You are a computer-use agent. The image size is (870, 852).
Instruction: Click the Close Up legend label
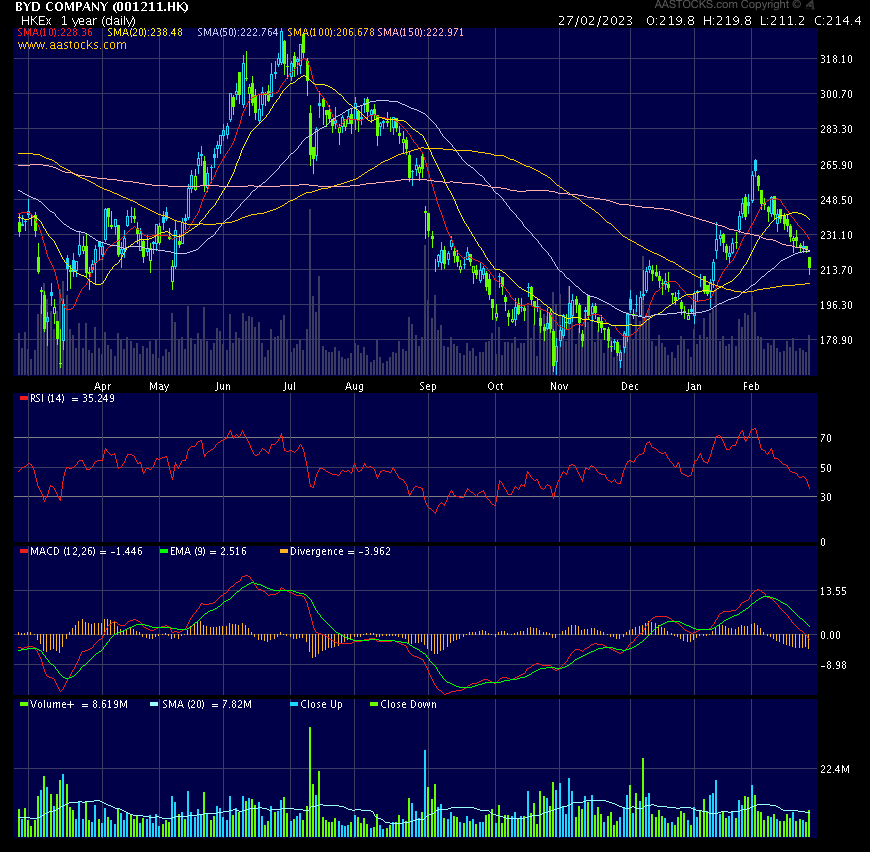click(x=322, y=704)
